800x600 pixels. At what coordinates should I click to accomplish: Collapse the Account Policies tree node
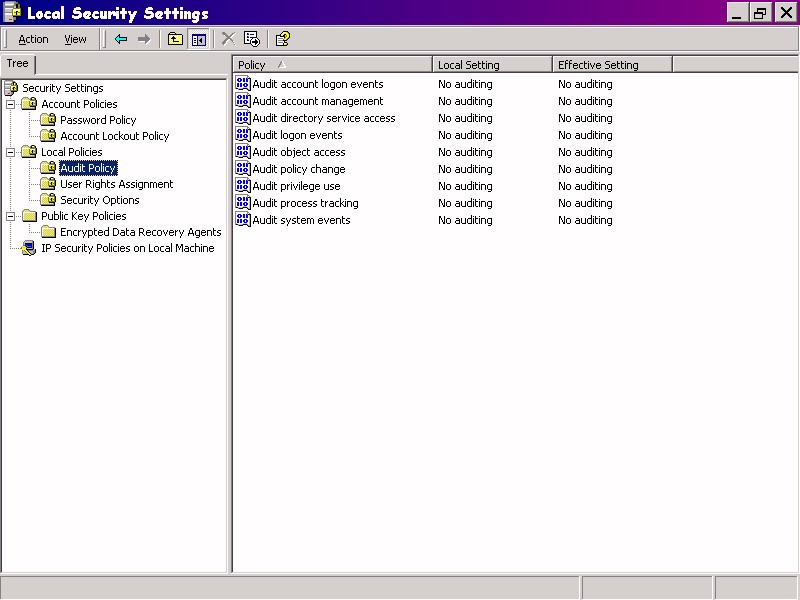pos(10,104)
